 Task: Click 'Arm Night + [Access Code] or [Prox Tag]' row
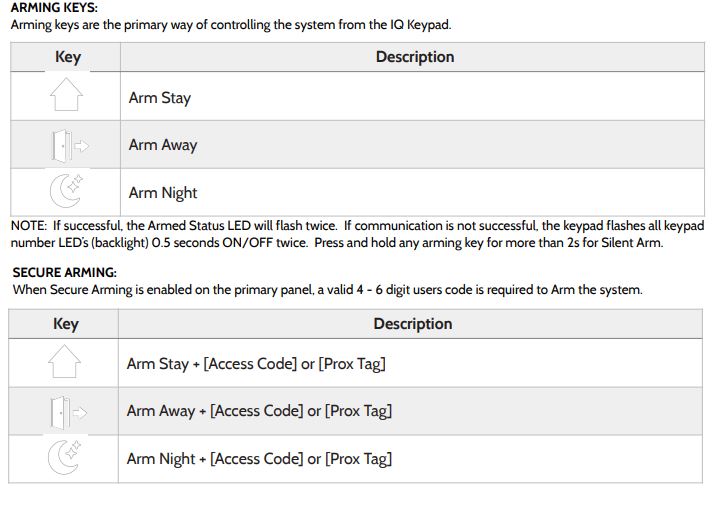point(356,459)
